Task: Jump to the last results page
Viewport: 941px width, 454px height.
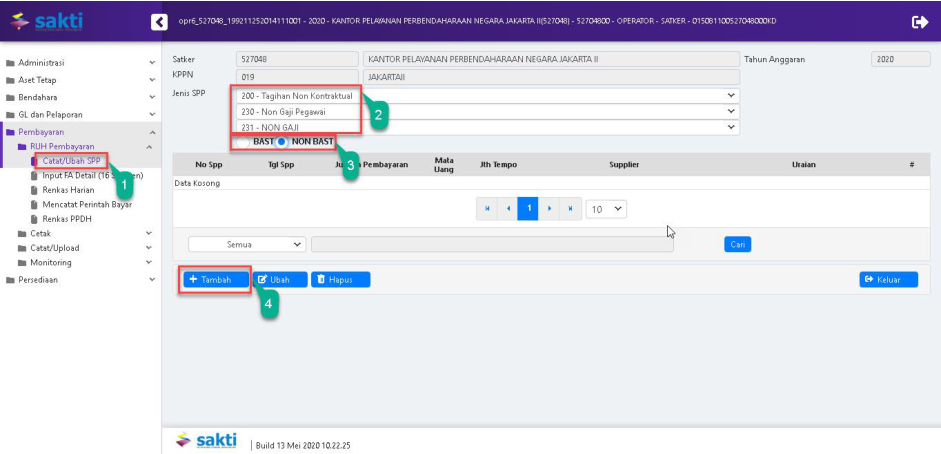Action: pos(570,209)
